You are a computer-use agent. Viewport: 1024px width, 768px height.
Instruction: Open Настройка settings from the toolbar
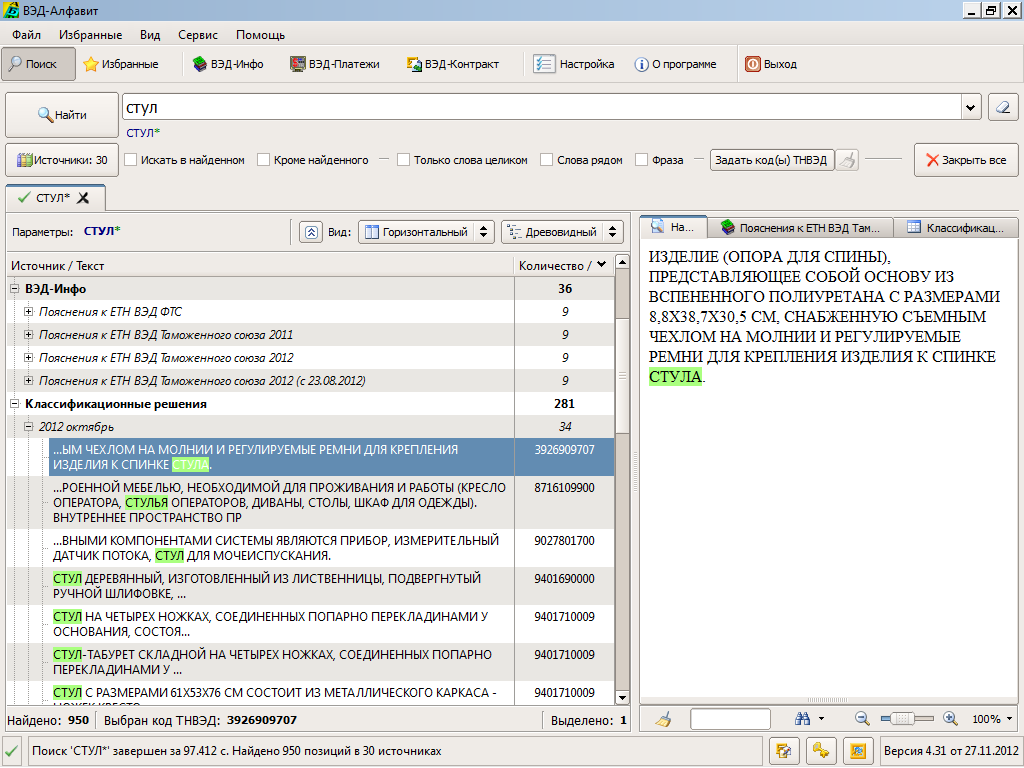coord(574,64)
